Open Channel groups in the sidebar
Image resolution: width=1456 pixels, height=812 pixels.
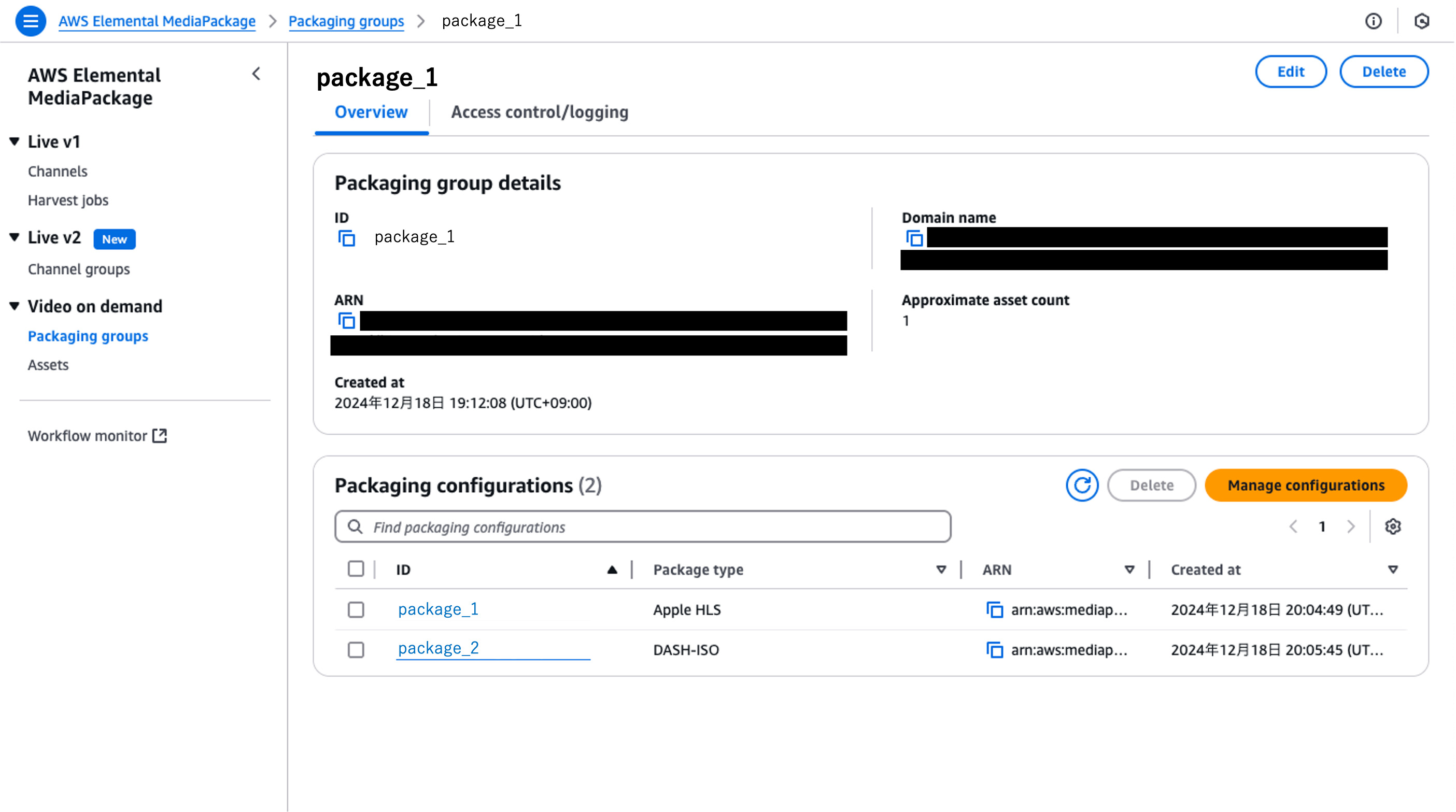pos(79,269)
